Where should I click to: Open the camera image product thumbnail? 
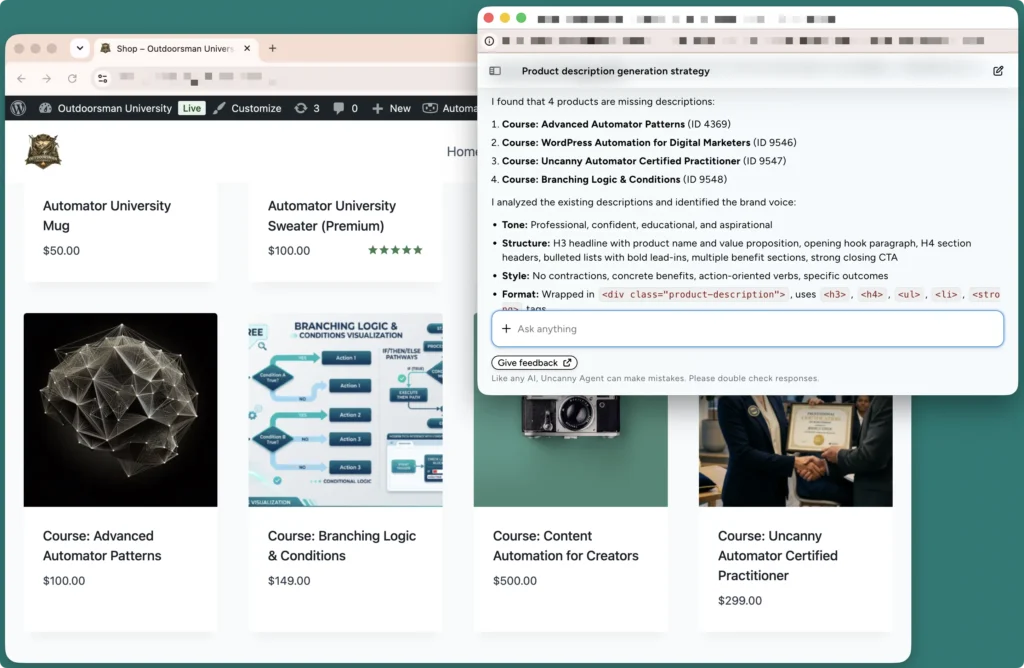[x=570, y=451]
